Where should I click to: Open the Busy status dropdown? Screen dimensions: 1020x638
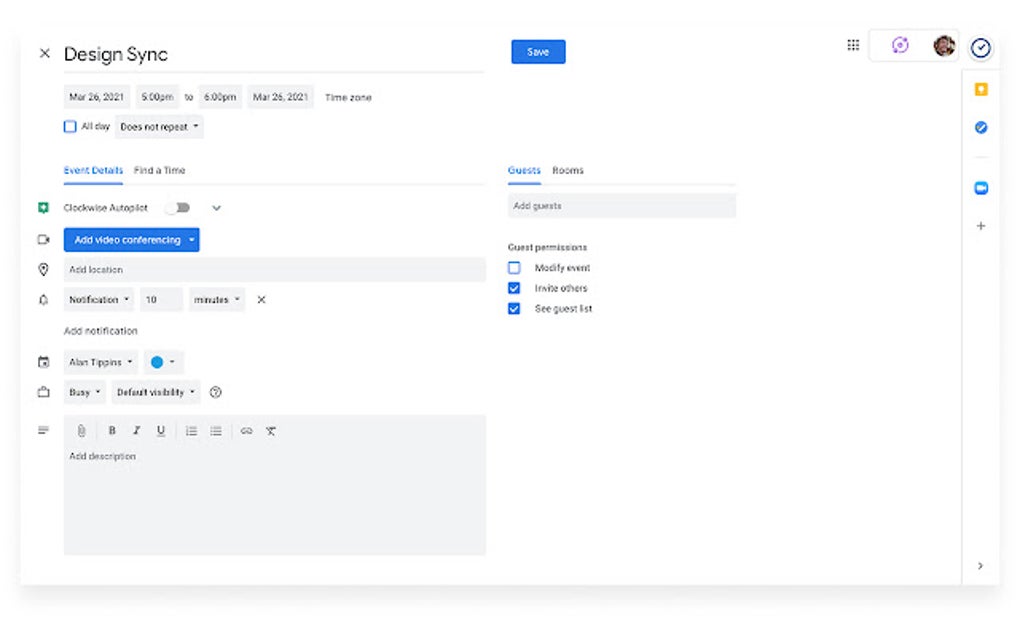click(85, 392)
